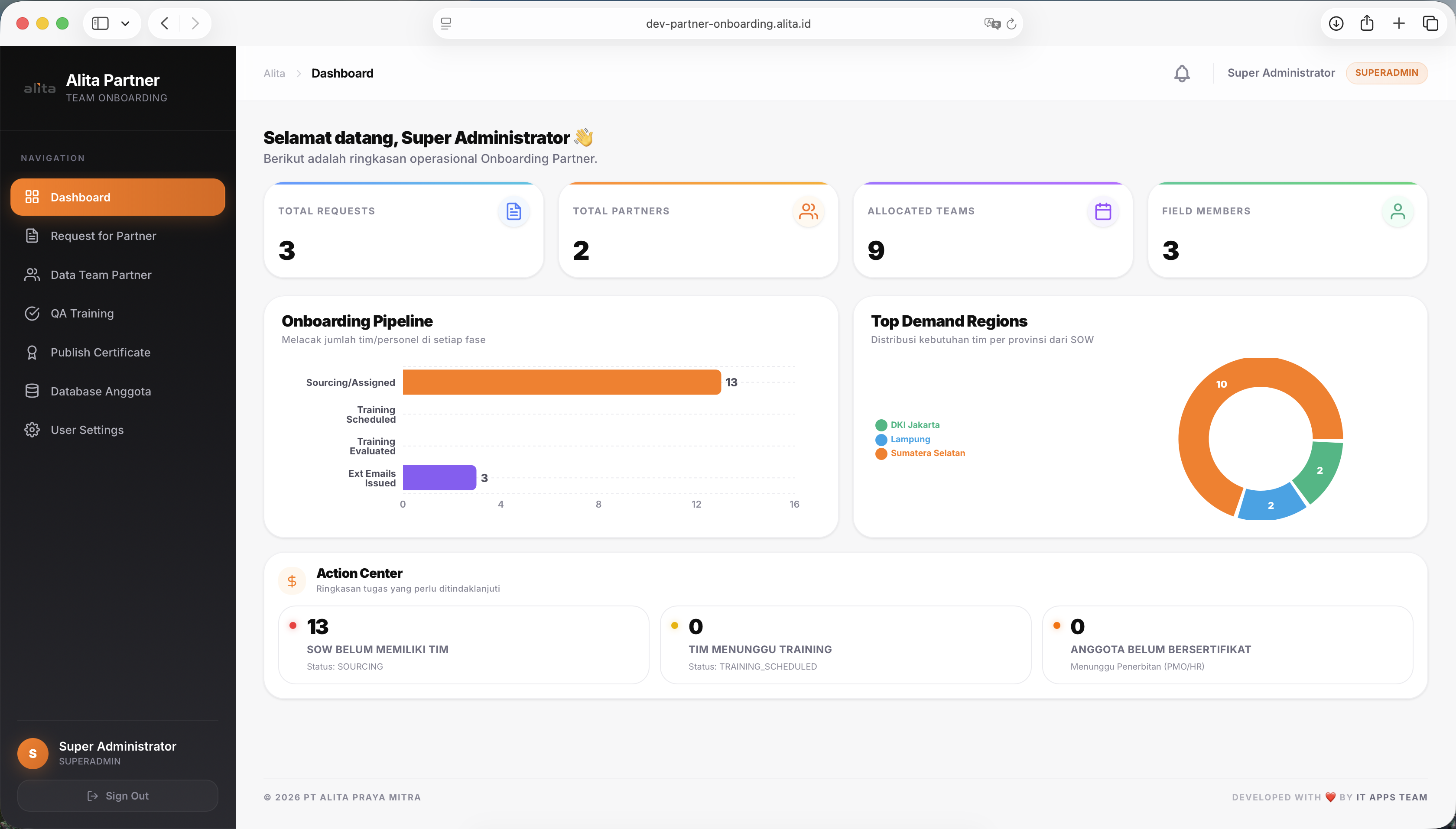Click the Allocated Teams calendar icon

tap(1103, 212)
